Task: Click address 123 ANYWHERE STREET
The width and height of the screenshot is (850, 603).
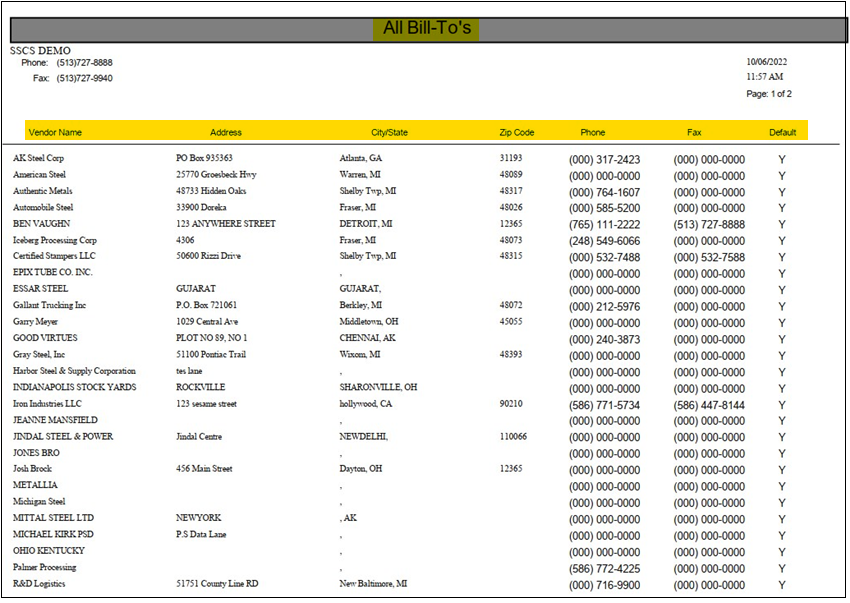Action: [226, 223]
